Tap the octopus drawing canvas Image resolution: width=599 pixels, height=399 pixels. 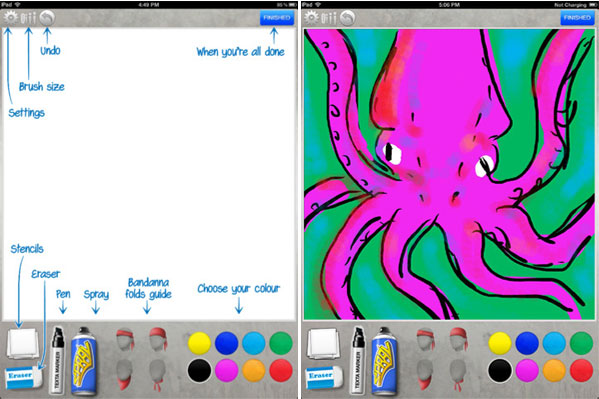coord(449,174)
